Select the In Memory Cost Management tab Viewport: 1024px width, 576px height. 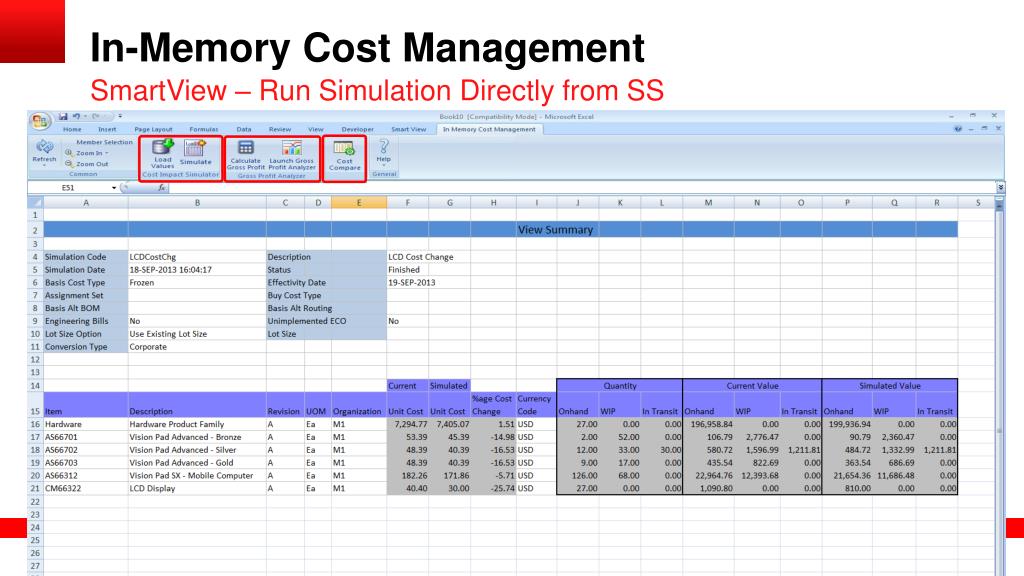coord(489,129)
